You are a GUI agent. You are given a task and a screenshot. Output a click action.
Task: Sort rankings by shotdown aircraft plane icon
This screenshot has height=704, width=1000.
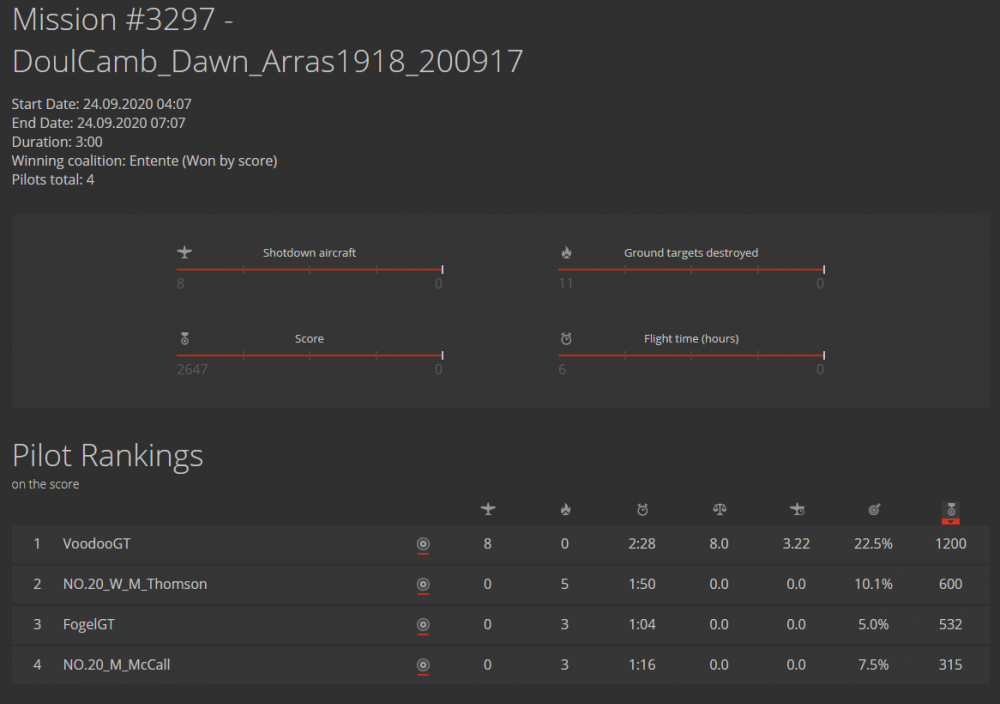[488, 509]
